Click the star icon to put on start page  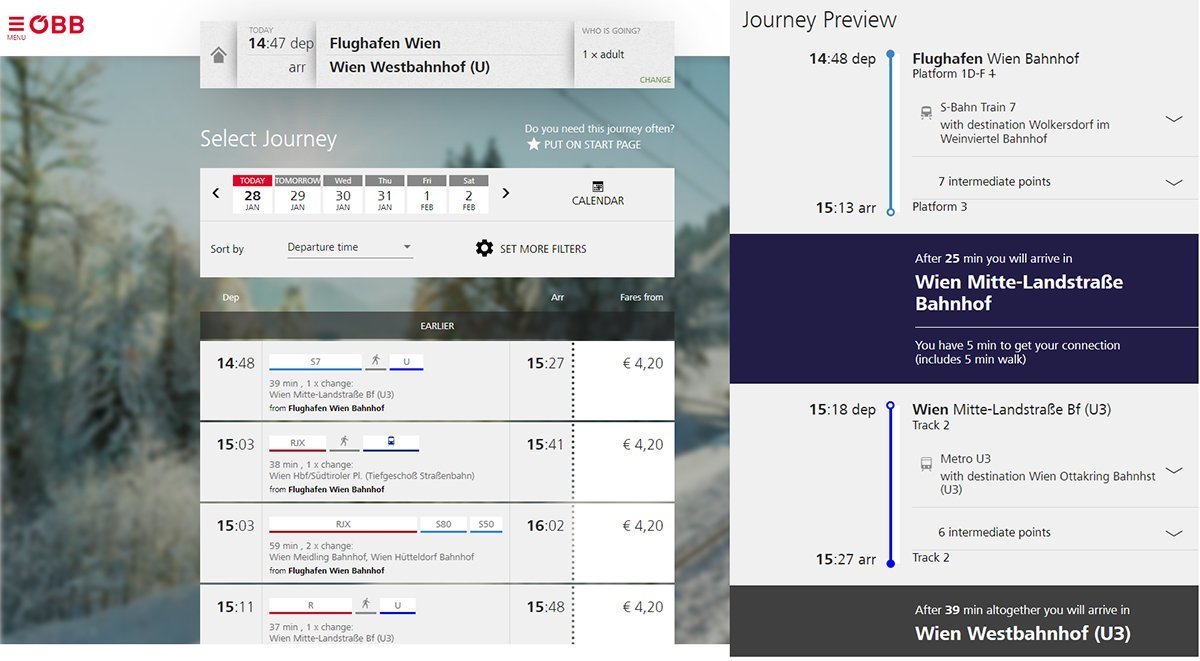(534, 145)
